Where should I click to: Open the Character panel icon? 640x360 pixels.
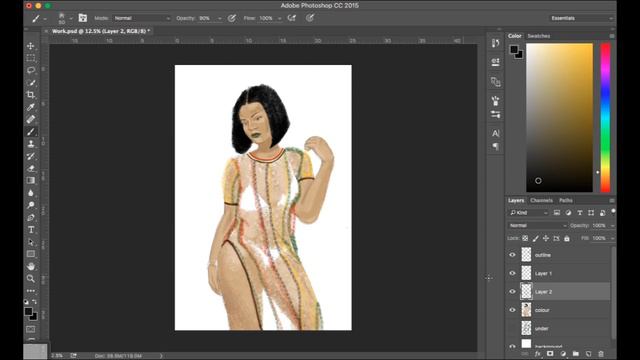(496, 133)
